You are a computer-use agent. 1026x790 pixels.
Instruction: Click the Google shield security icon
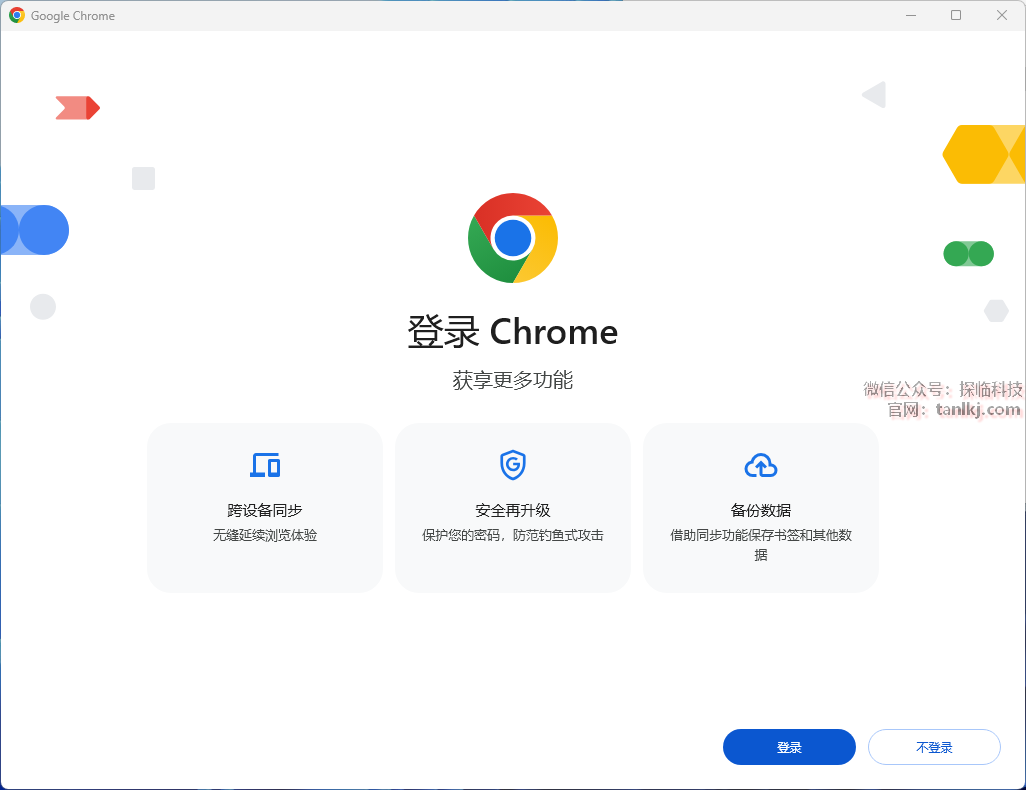[x=513, y=465]
